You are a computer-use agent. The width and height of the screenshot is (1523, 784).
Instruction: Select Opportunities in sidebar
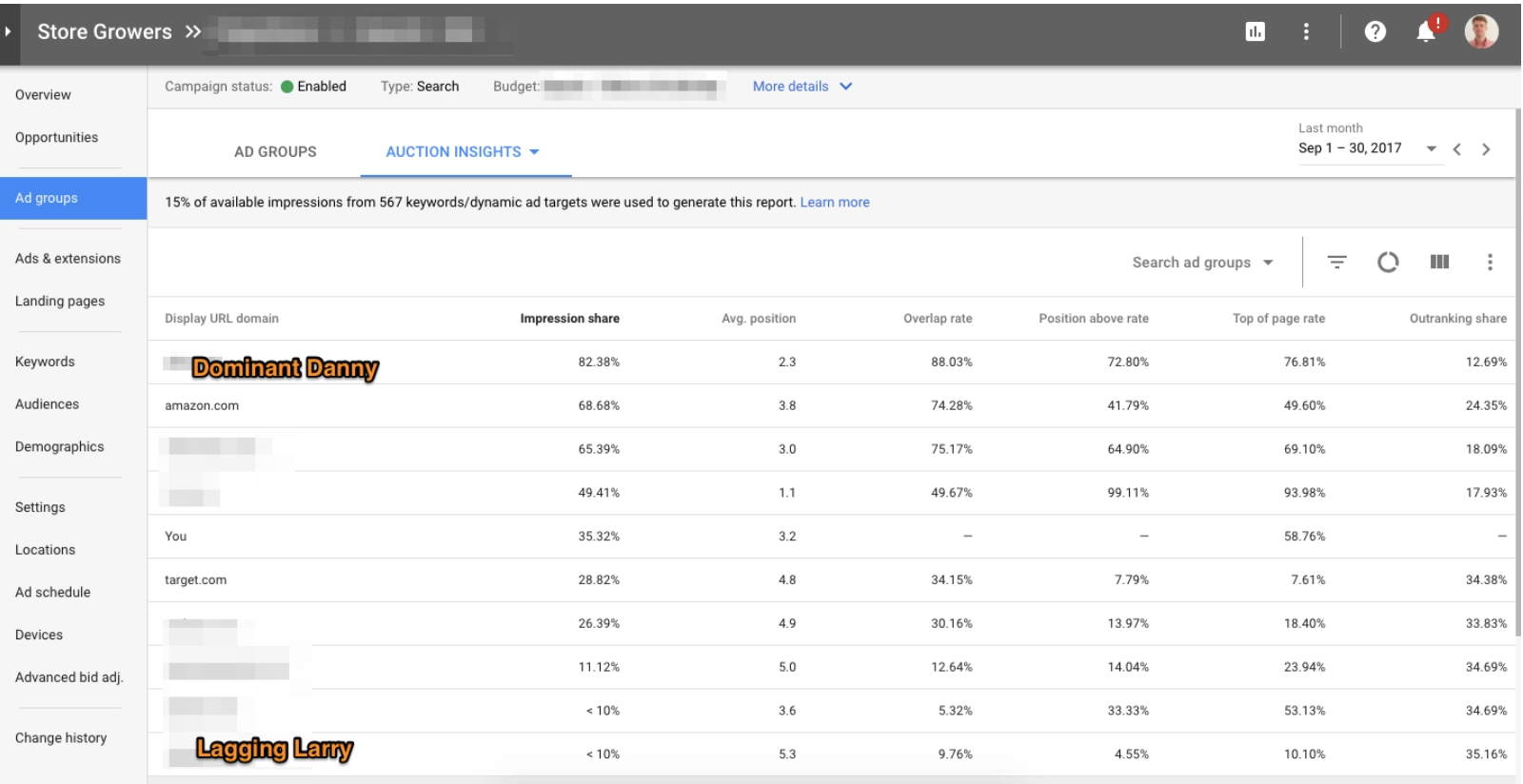(56, 137)
